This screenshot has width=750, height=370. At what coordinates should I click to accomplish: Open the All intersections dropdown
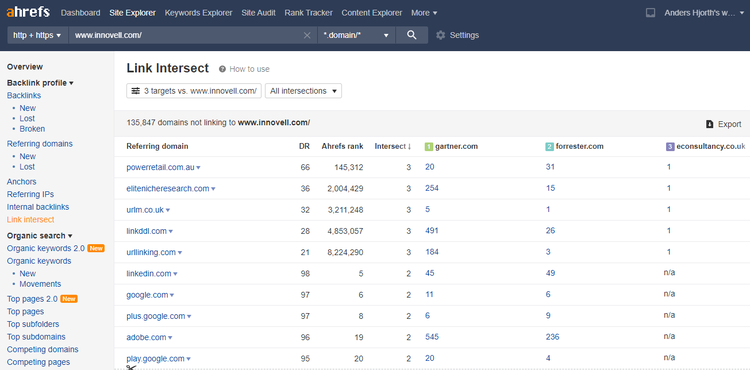303,91
